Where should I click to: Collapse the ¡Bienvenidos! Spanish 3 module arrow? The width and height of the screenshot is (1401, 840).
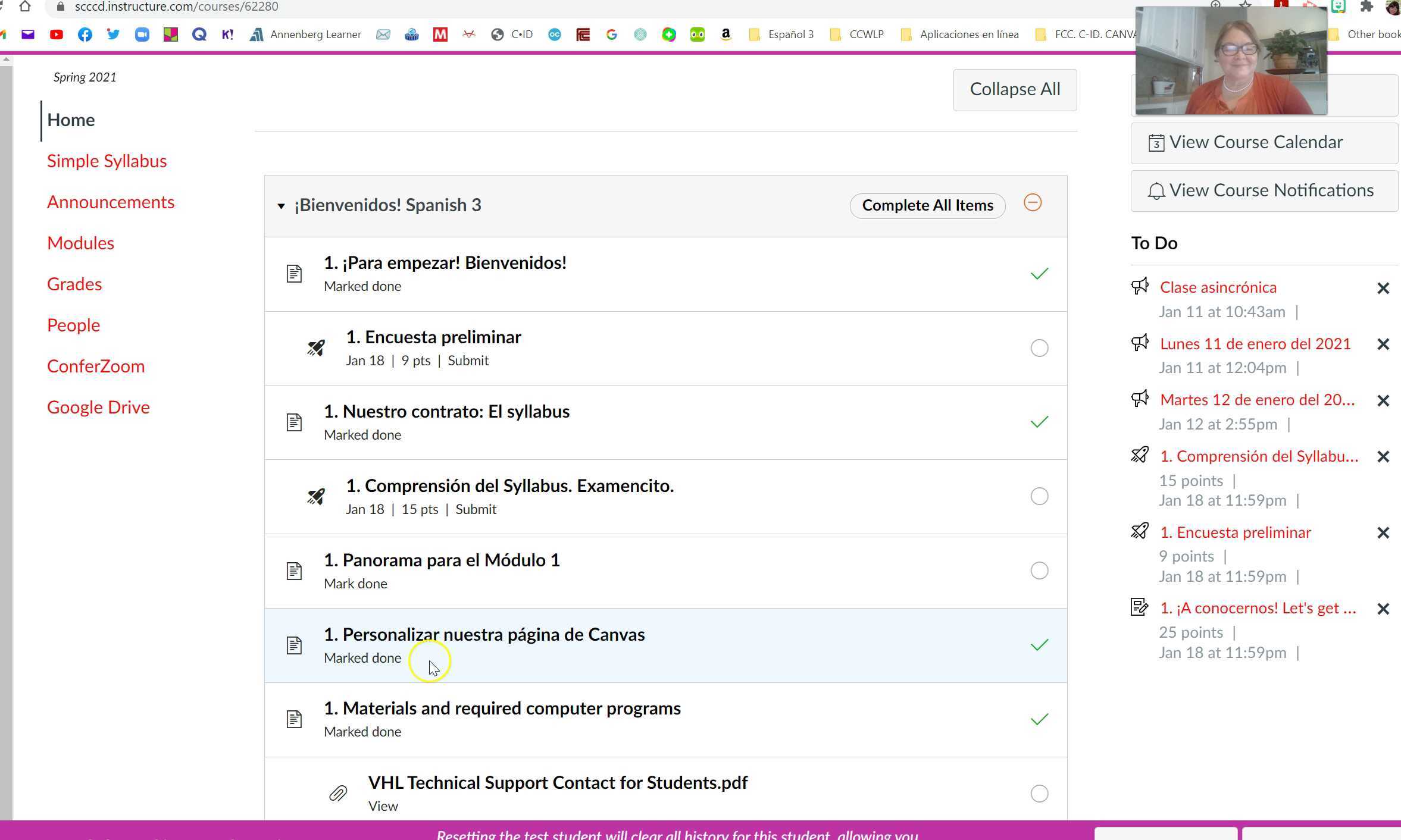tap(281, 206)
